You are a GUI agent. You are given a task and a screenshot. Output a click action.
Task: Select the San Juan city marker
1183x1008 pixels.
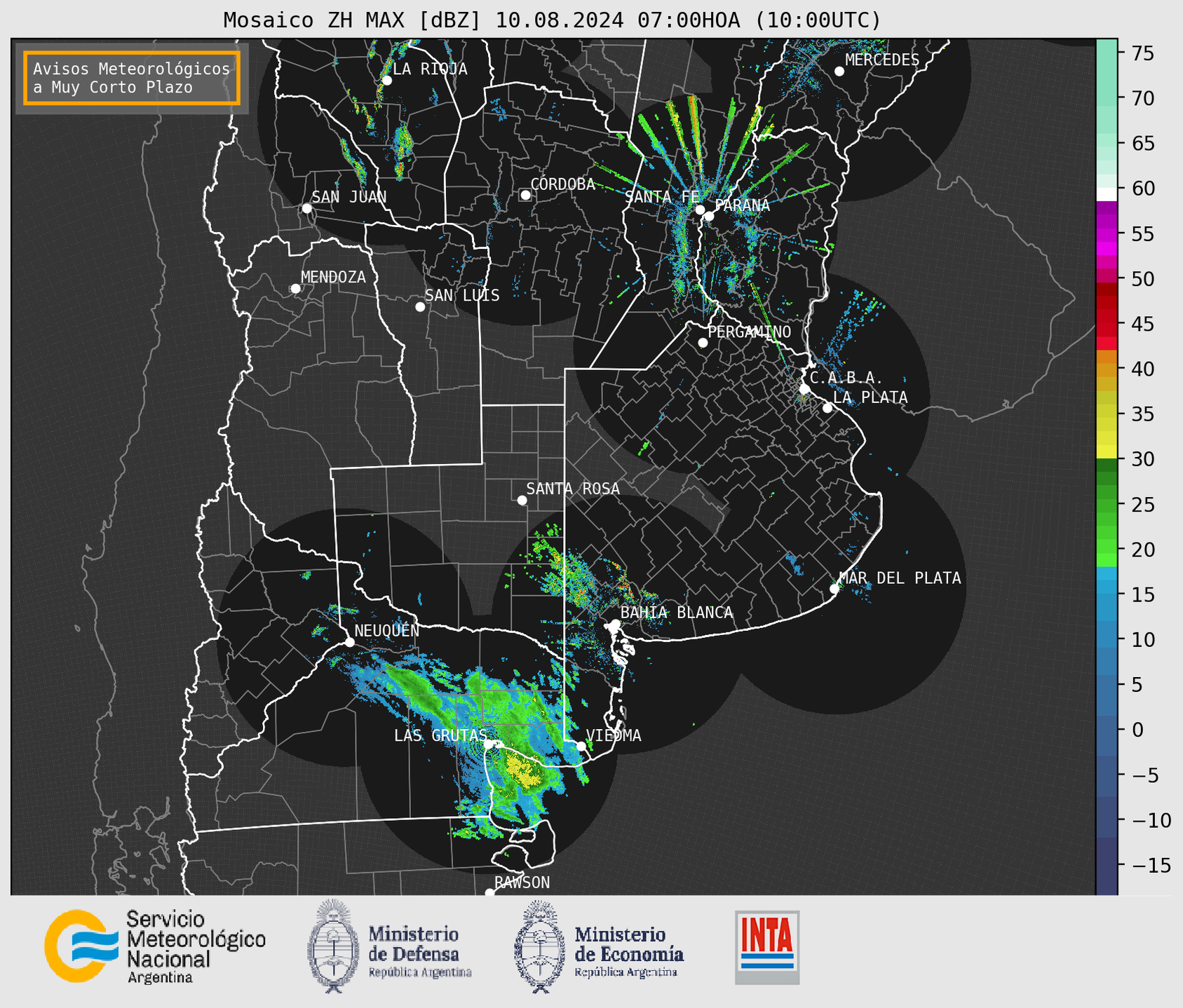click(306, 208)
